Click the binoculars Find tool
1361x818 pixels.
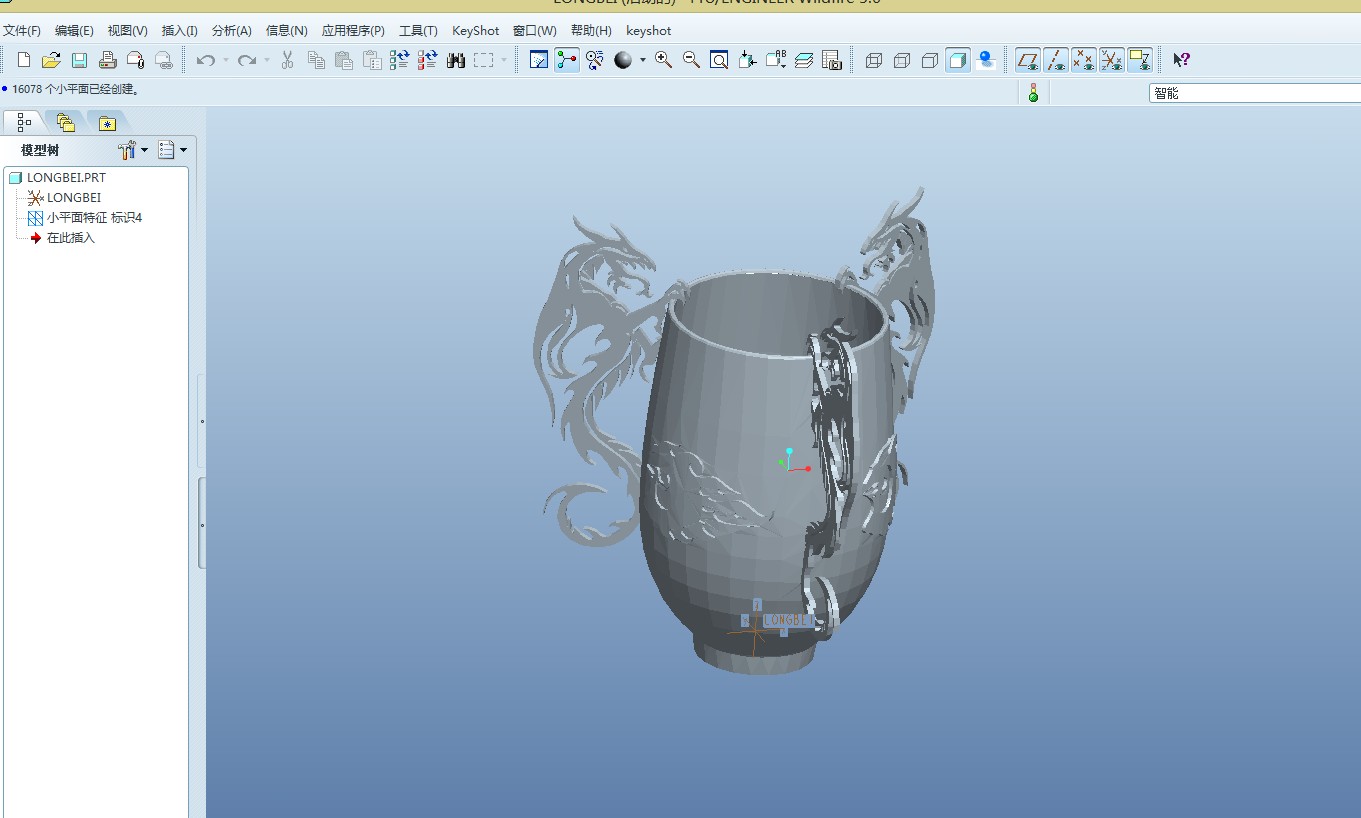pyautogui.click(x=456, y=61)
